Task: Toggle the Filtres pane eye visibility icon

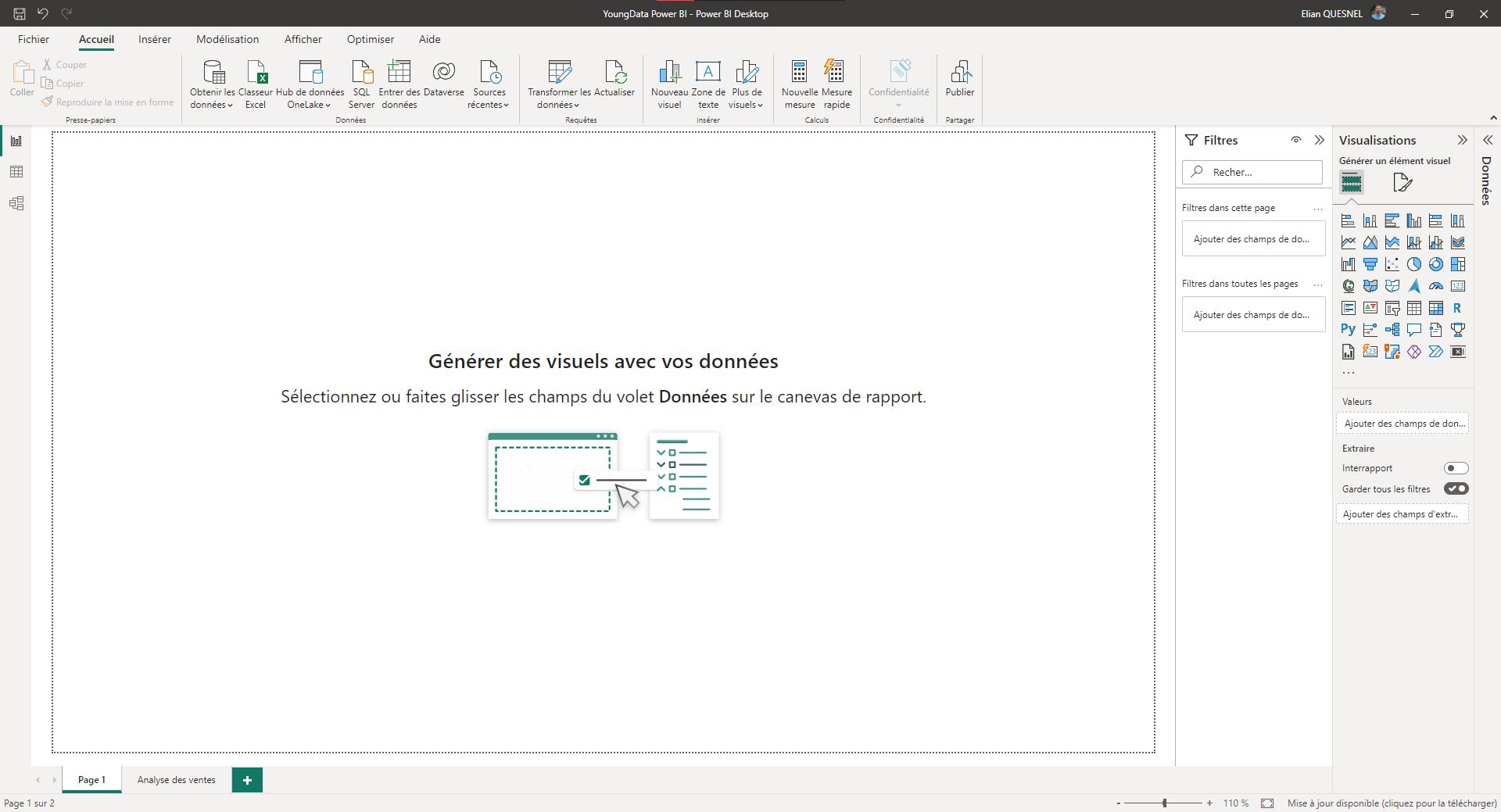Action: tap(1296, 140)
